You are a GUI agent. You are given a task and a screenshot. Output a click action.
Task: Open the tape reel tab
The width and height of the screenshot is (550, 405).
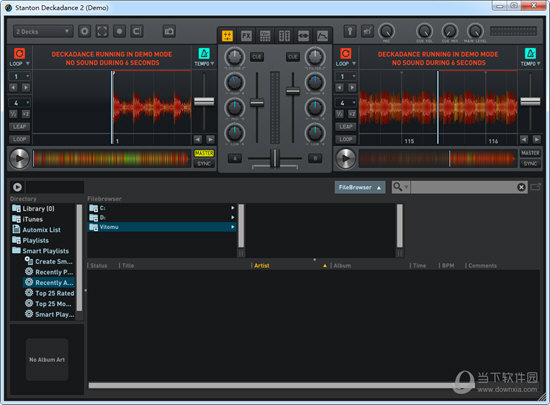[303, 36]
